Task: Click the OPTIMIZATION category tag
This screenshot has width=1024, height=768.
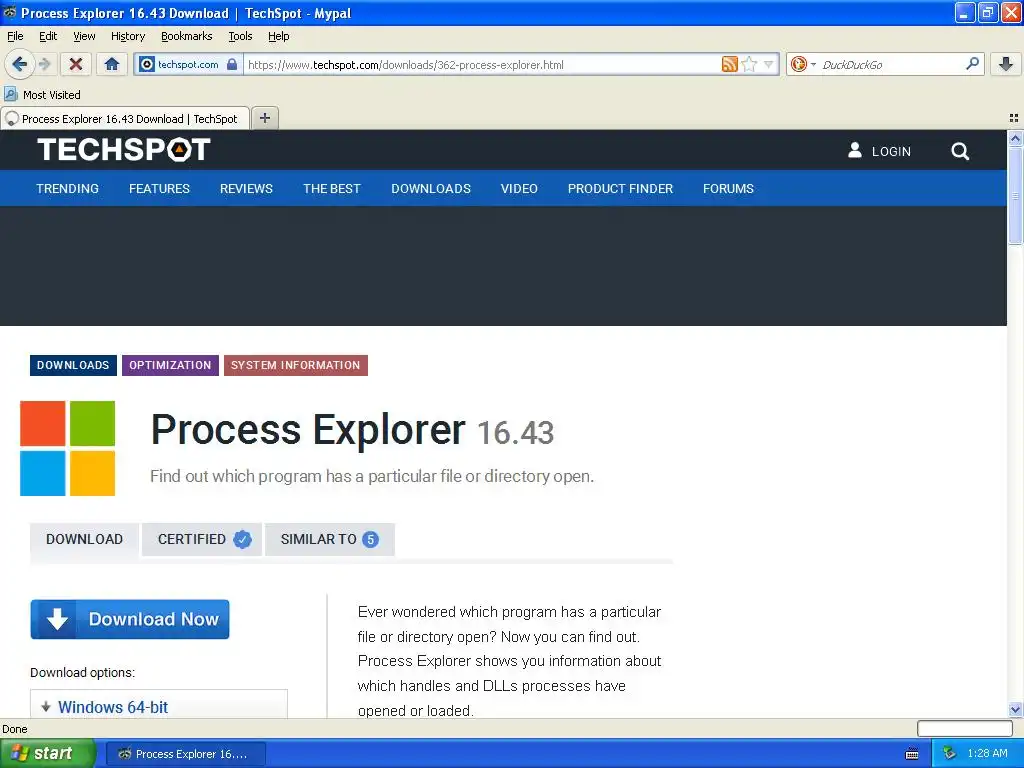Action: (170, 365)
